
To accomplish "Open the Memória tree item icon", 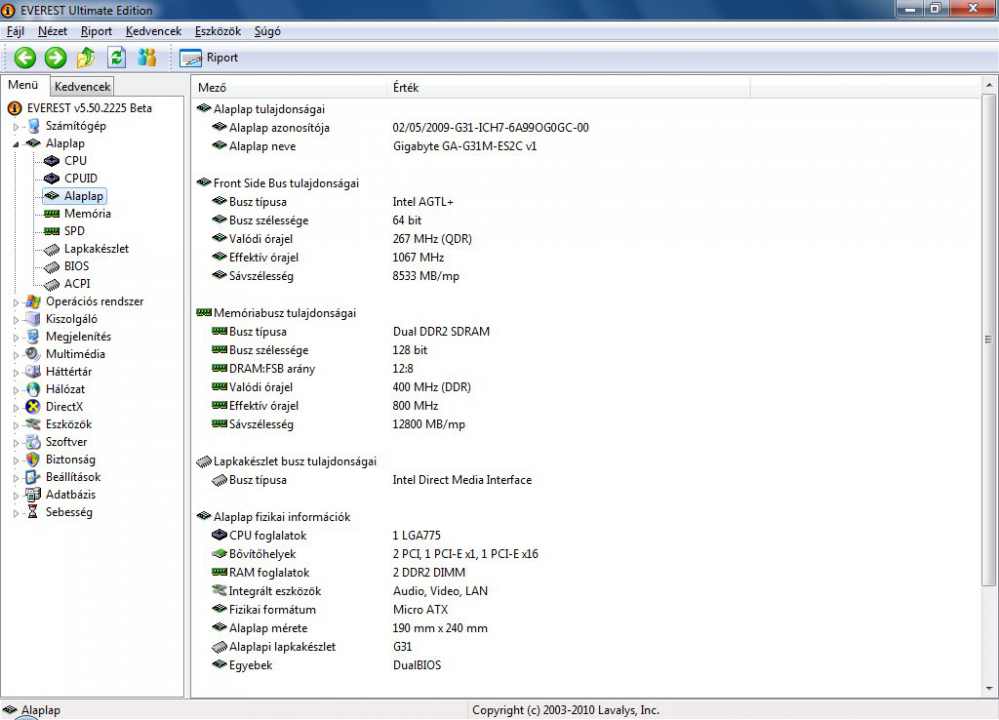I will [52, 214].
